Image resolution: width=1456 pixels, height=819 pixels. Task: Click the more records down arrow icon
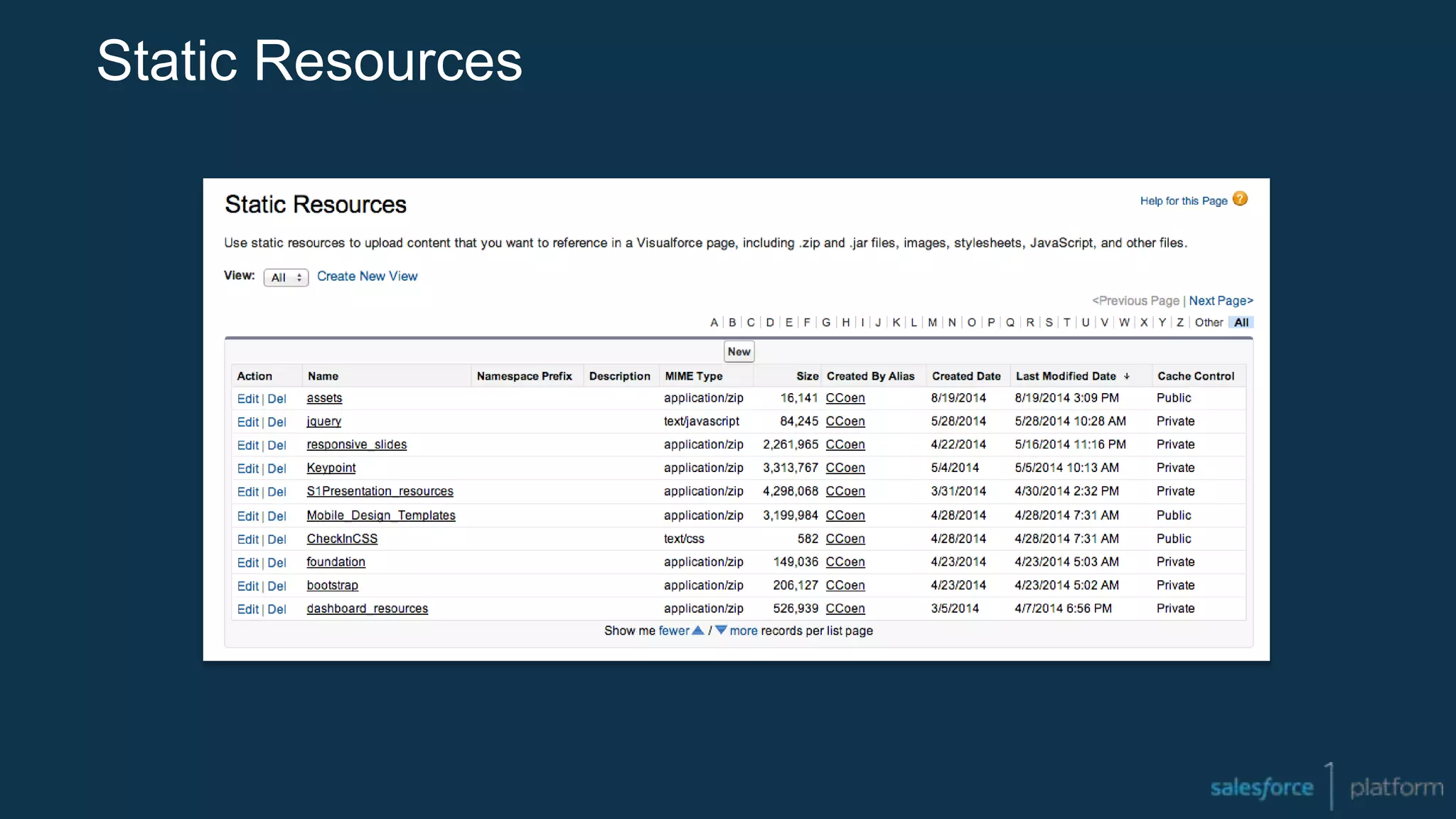721,631
